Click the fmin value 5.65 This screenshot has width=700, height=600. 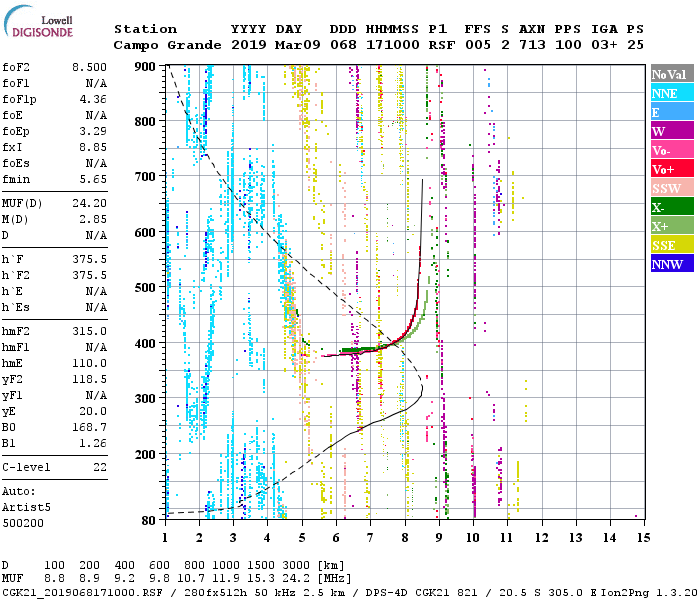(x=93, y=179)
